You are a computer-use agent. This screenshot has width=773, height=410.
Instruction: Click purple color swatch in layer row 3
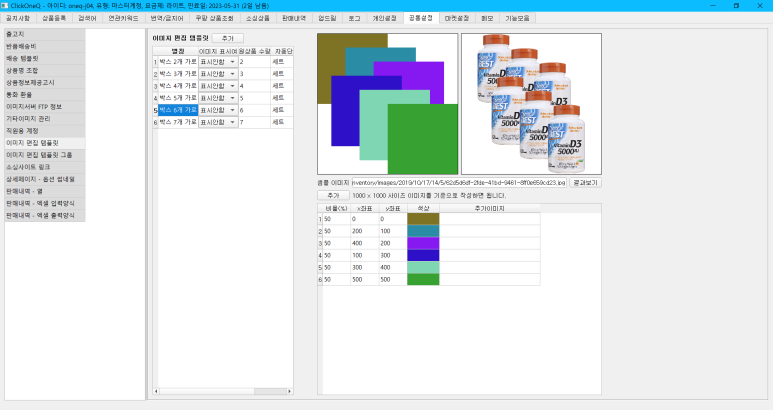click(x=423, y=243)
